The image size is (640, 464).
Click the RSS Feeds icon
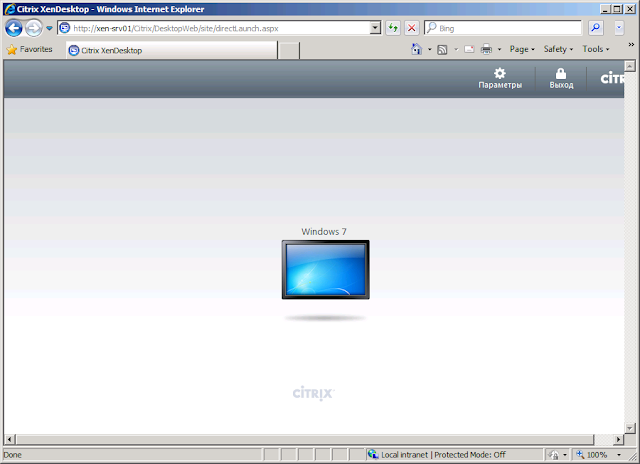click(442, 50)
